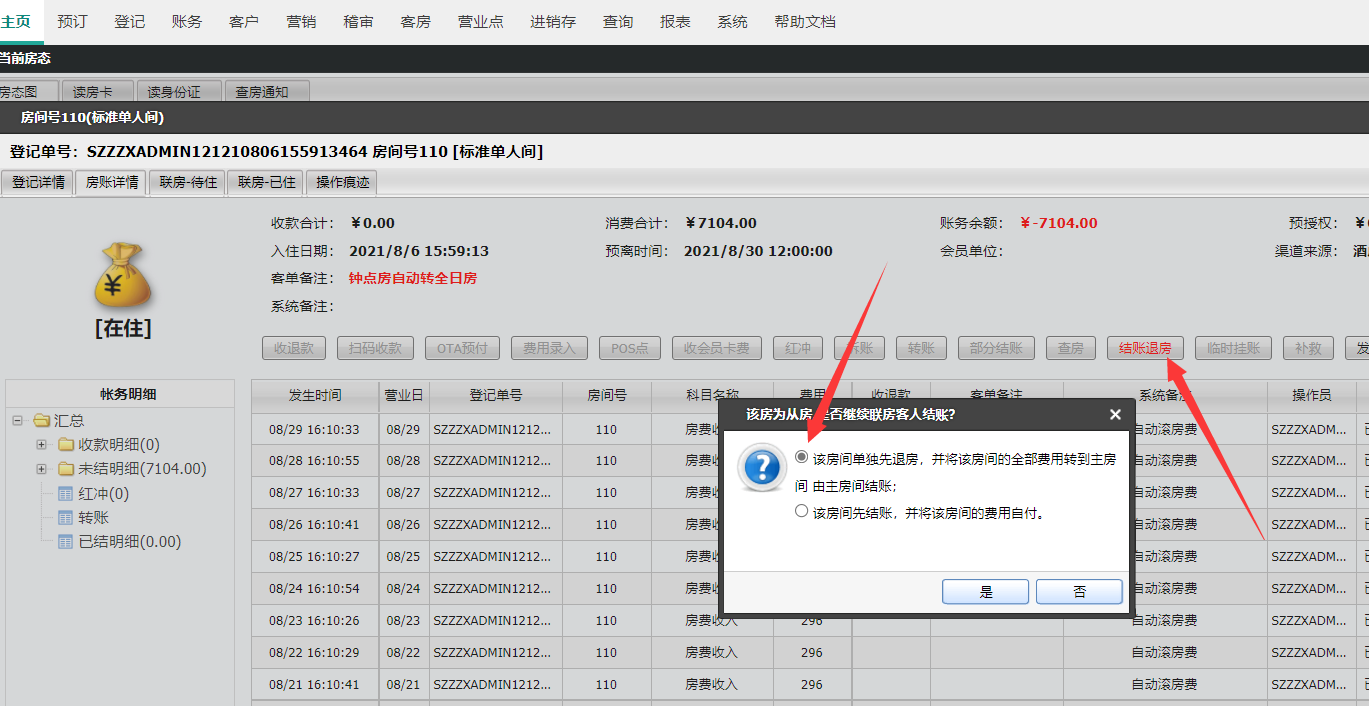Click the 汇总 folder icon
Viewport: 1369px width, 706px height.
[x=42, y=420]
